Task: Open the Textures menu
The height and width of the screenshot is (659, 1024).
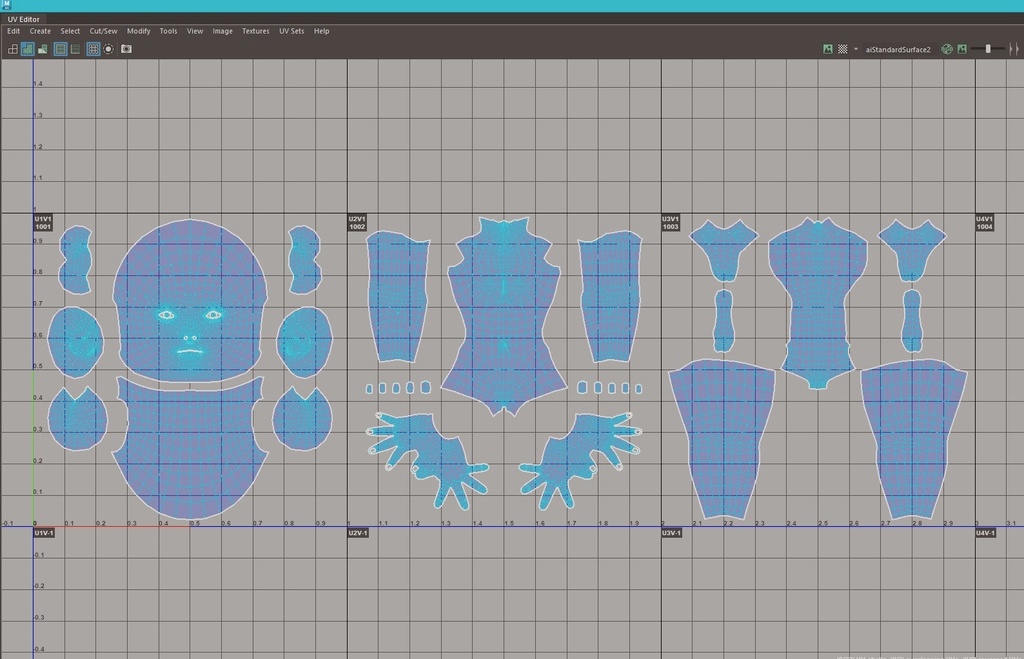Action: tap(255, 31)
